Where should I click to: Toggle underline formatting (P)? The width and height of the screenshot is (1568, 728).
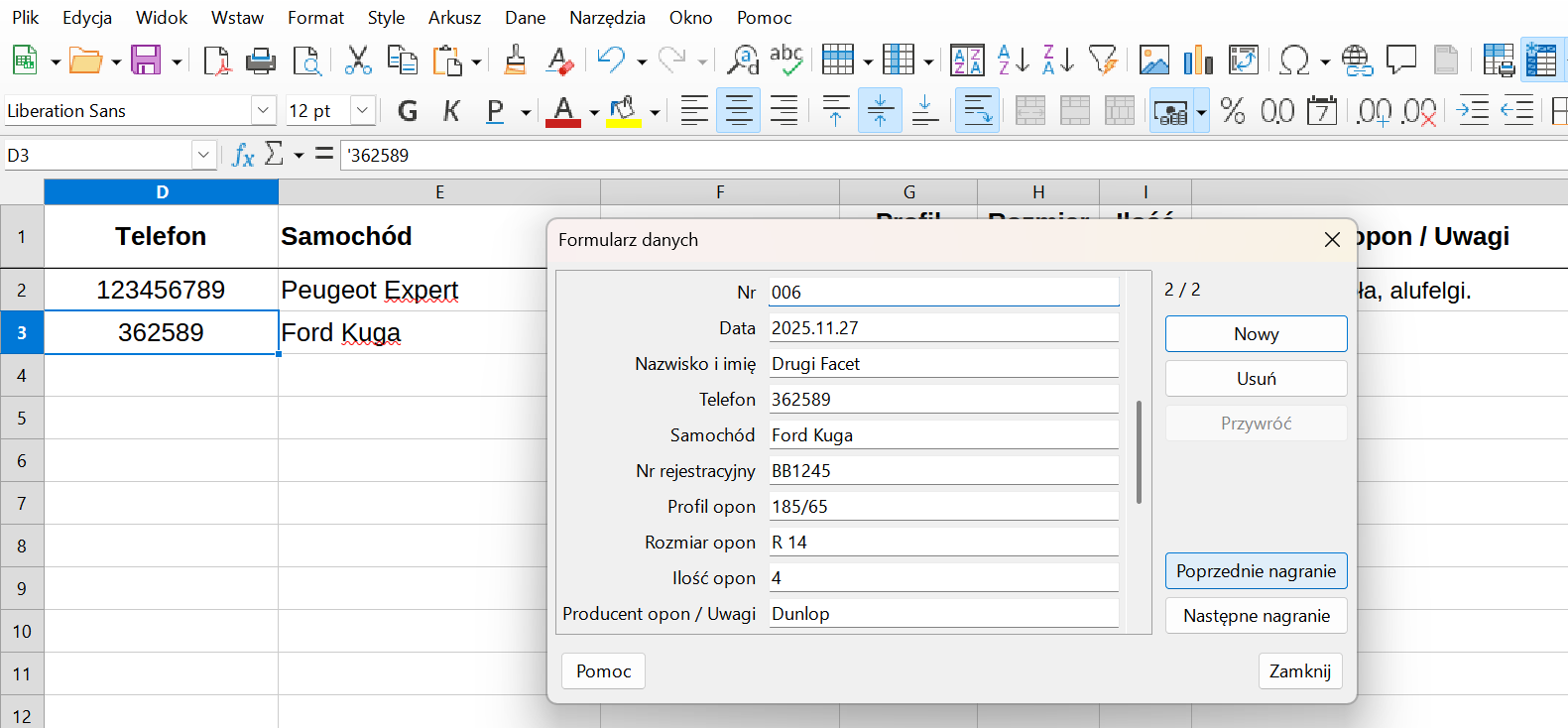pos(496,111)
